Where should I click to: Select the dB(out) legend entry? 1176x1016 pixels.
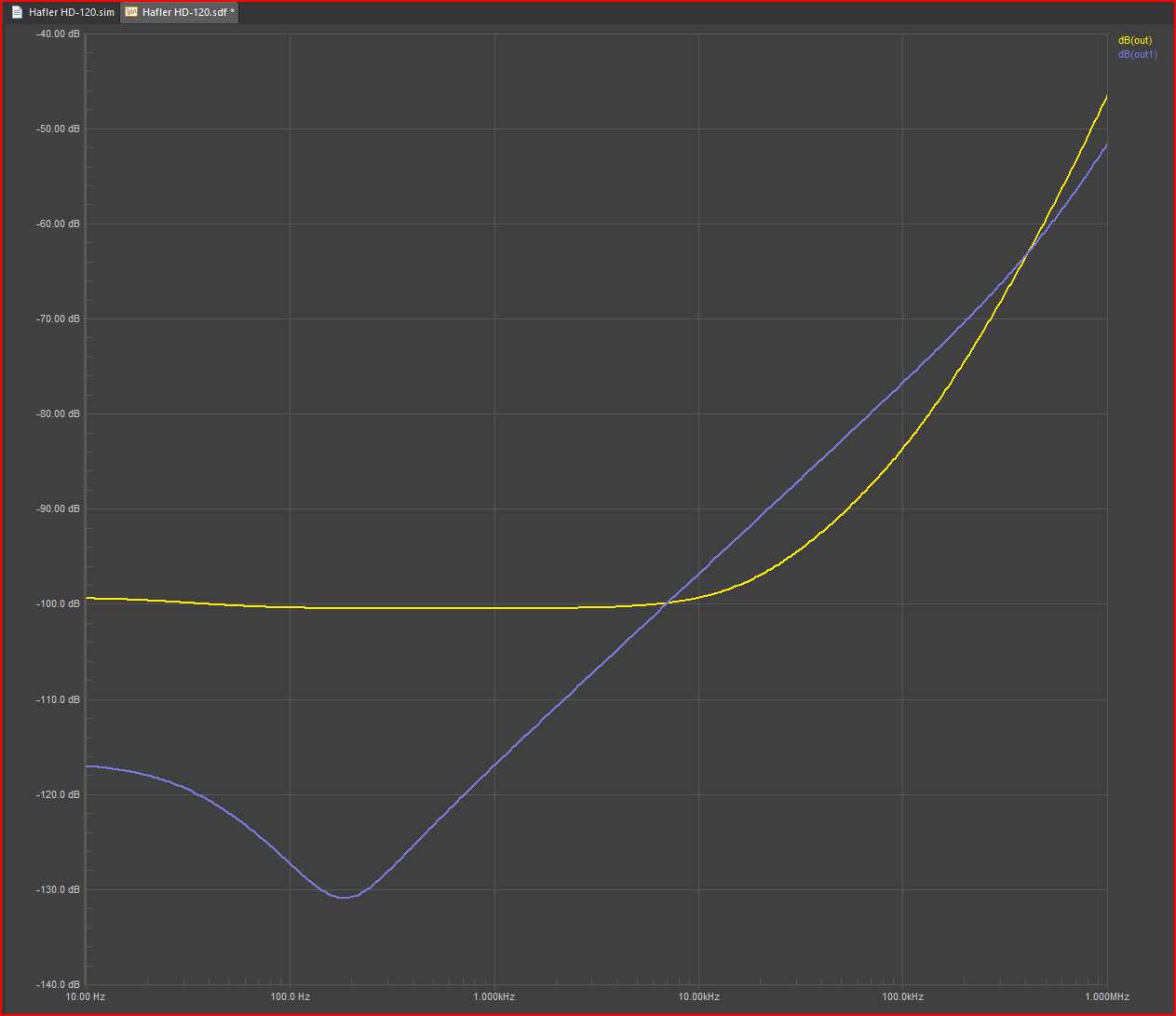click(1135, 40)
